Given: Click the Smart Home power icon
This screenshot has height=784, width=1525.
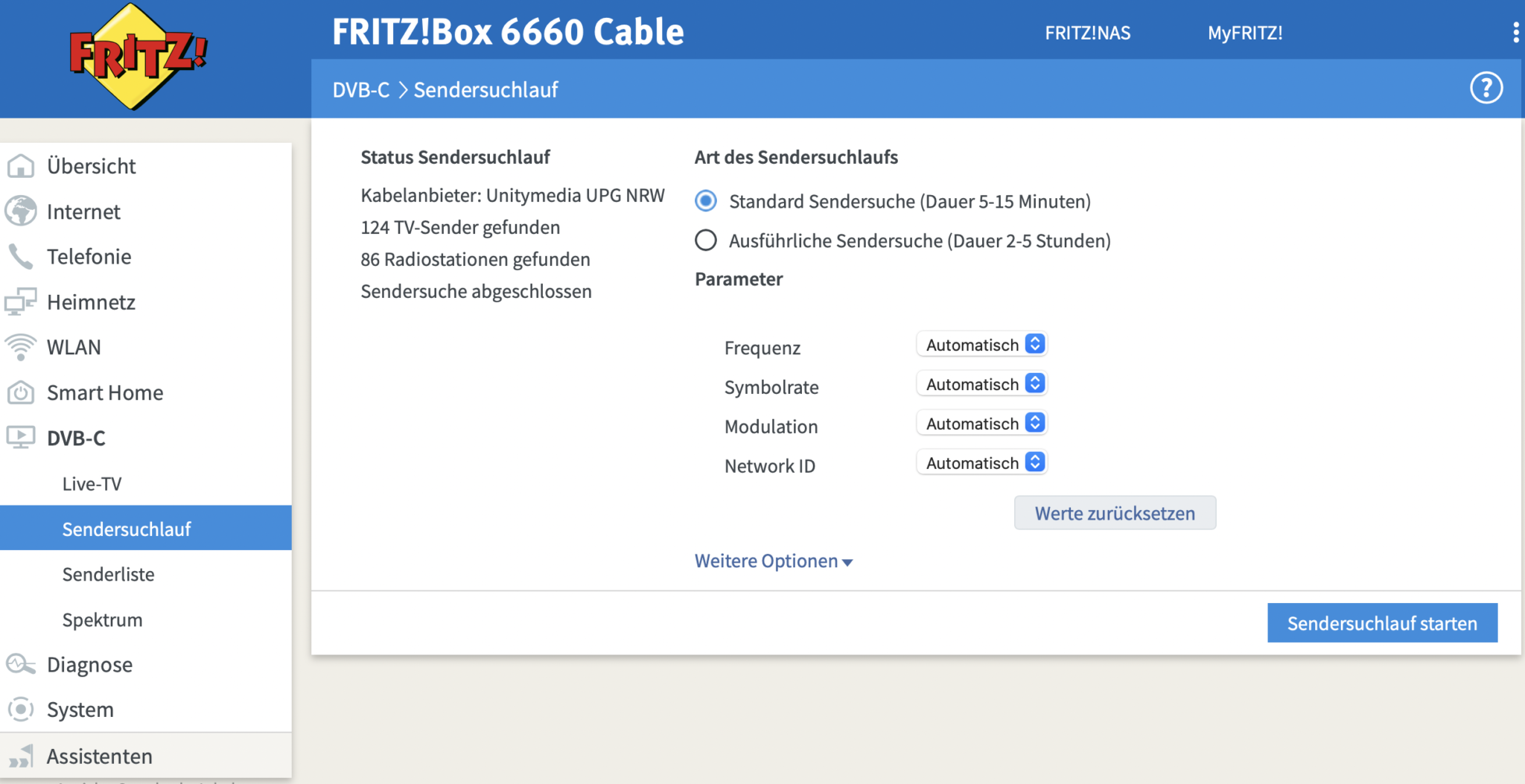Looking at the screenshot, I should click(x=21, y=392).
